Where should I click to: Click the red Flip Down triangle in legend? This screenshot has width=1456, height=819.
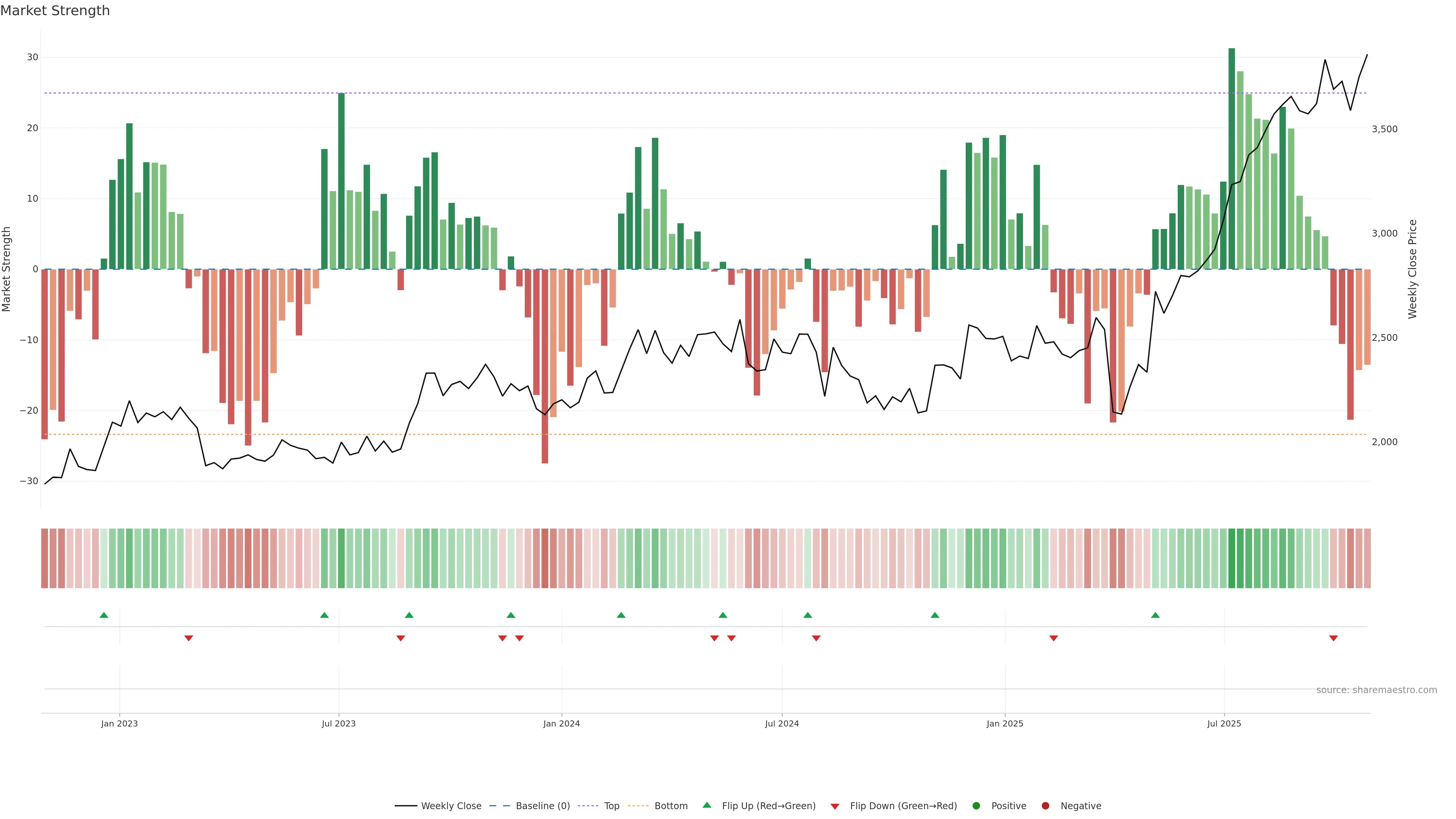pos(835,806)
